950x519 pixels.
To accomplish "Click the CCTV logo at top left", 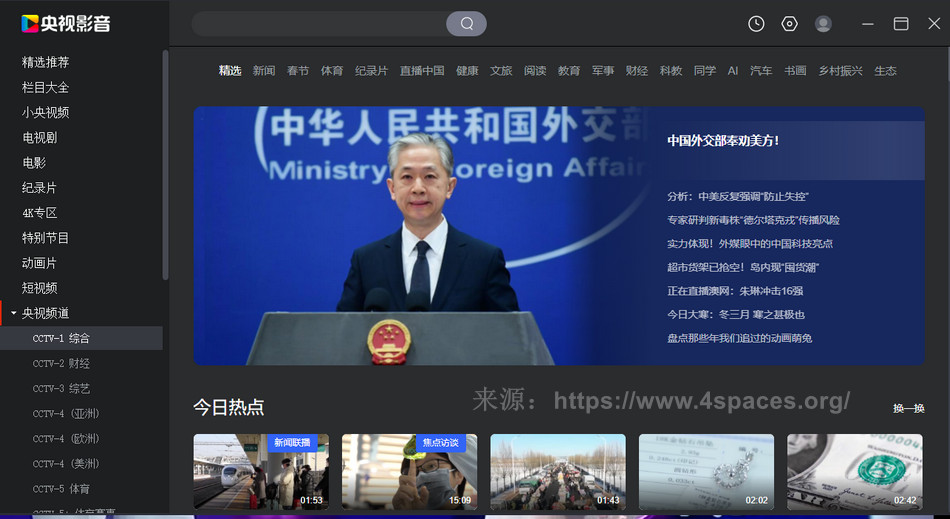I will [66, 23].
